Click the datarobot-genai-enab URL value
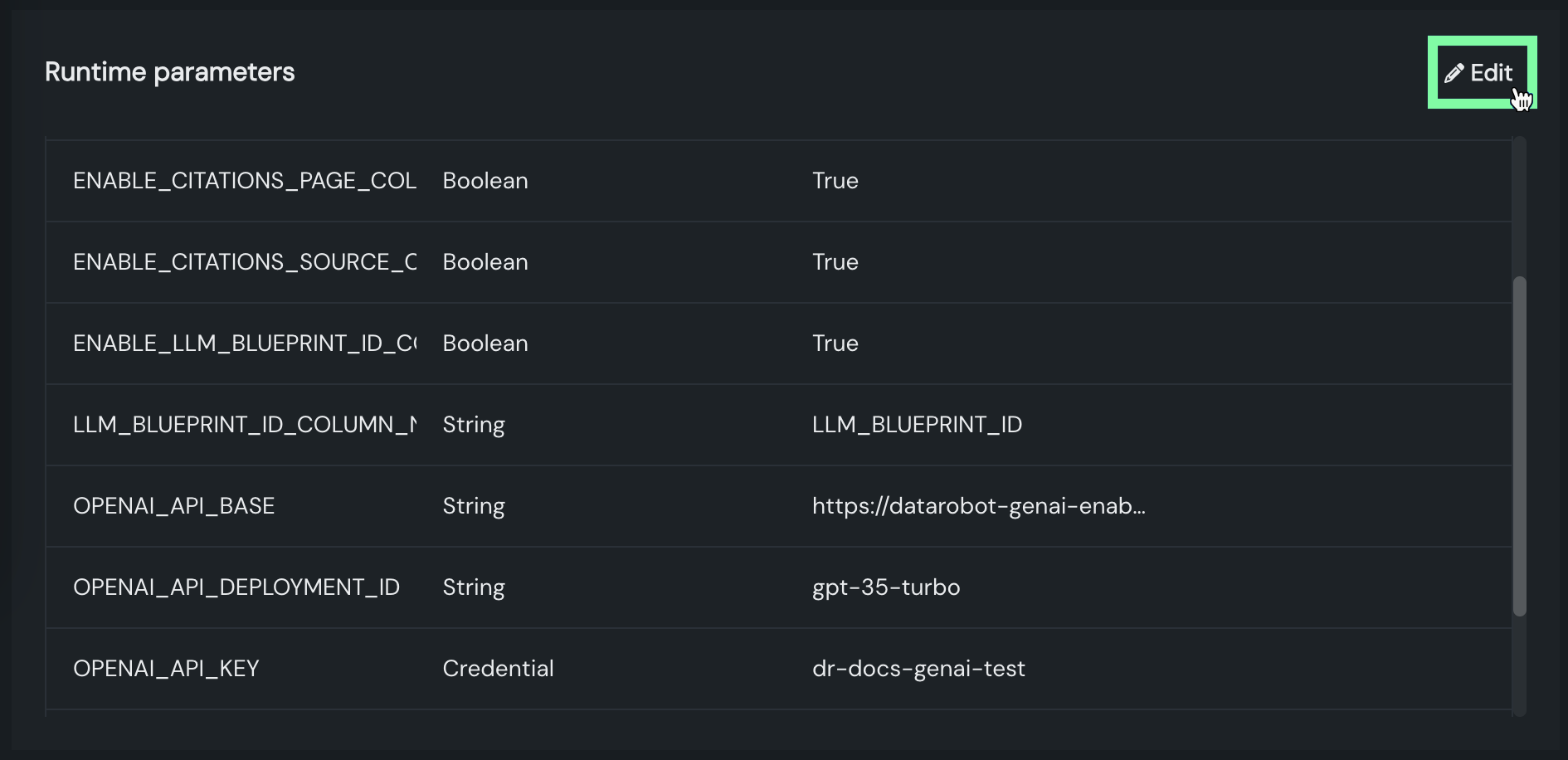 click(x=978, y=506)
